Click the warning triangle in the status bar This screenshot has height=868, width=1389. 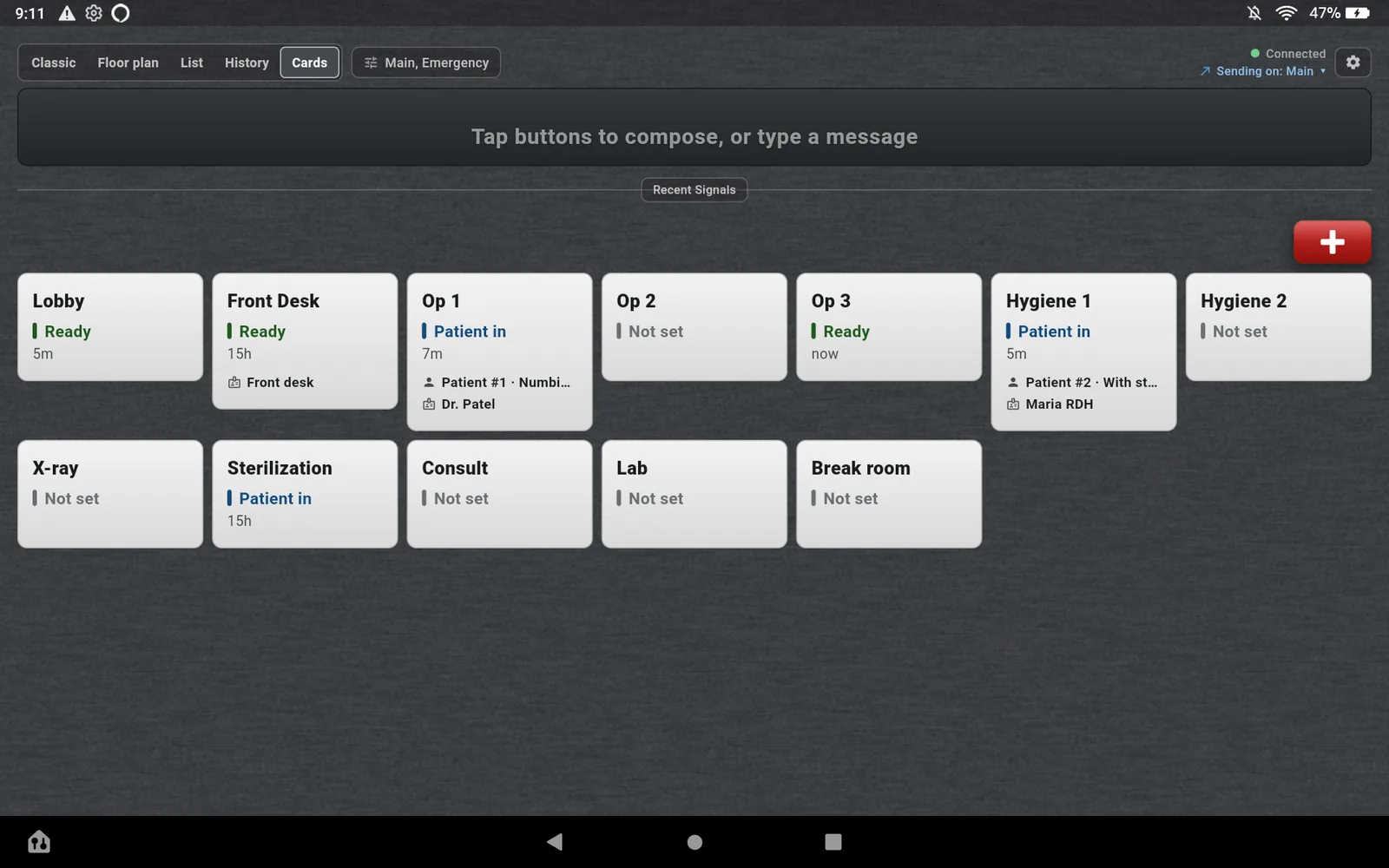(67, 13)
